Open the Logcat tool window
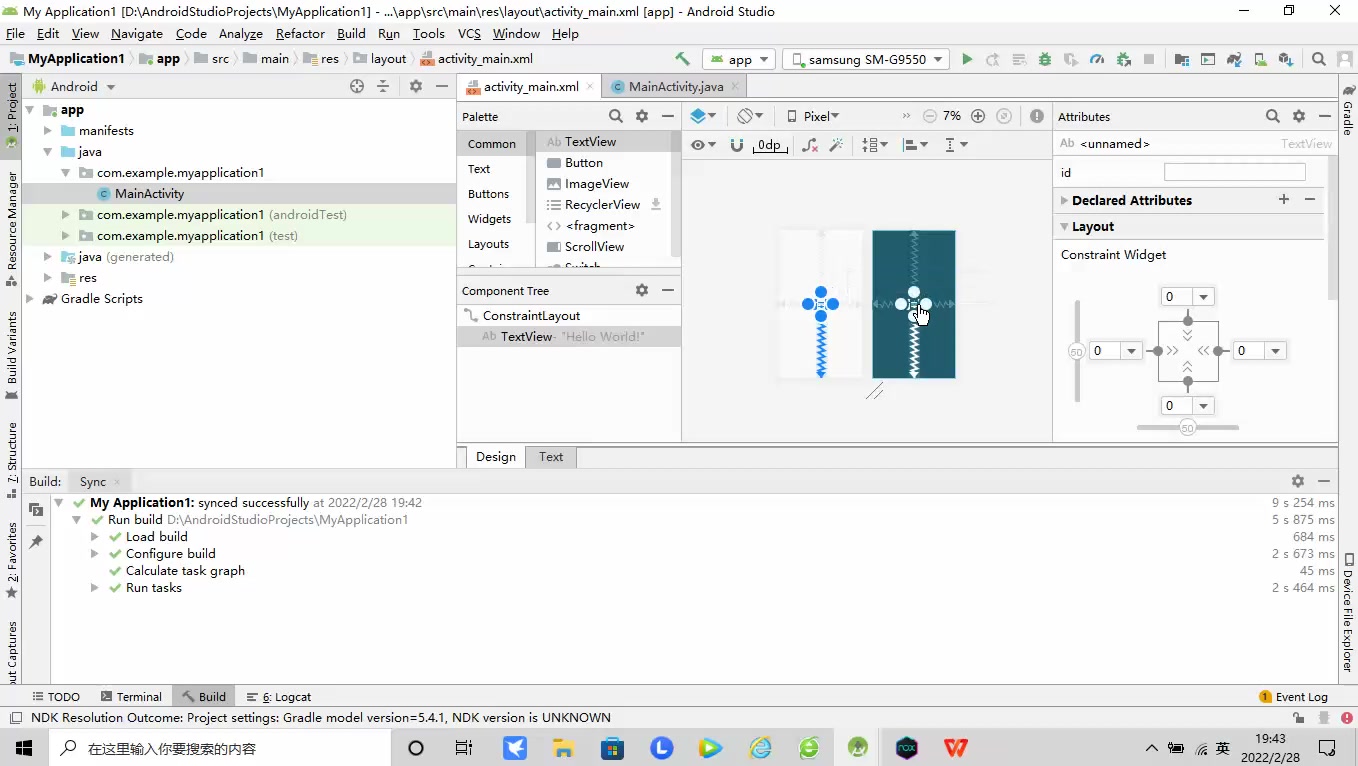 point(277,697)
